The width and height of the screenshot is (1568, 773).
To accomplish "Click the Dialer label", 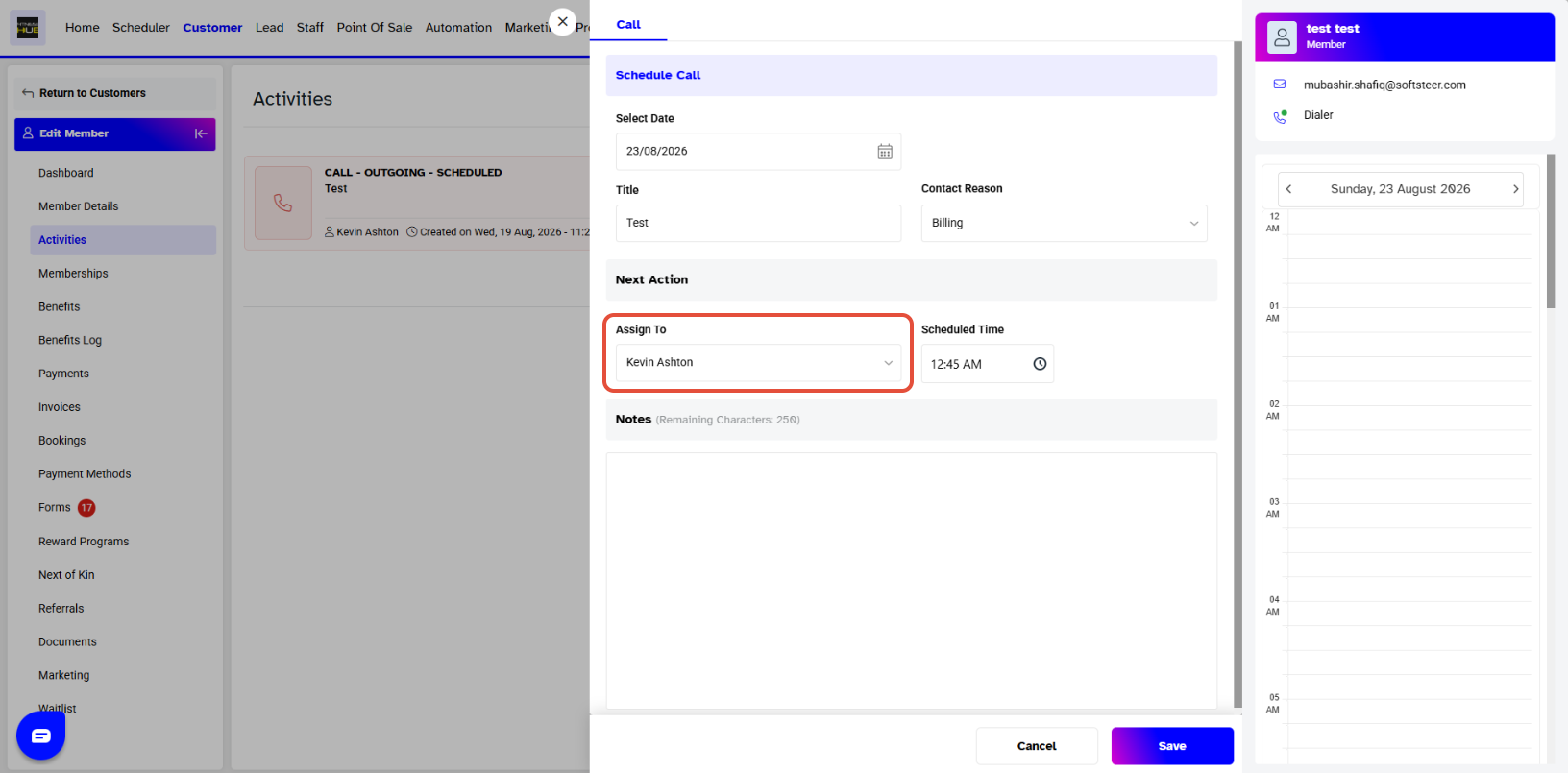I will pyautogui.click(x=1318, y=115).
